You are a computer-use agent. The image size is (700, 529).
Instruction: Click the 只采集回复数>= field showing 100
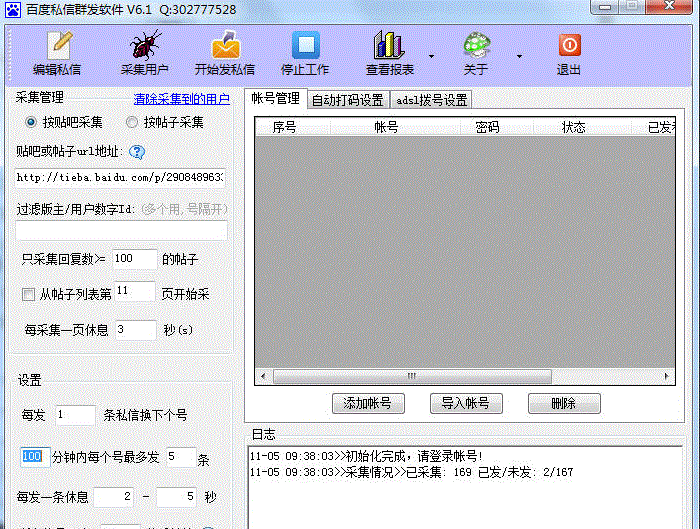(x=134, y=259)
